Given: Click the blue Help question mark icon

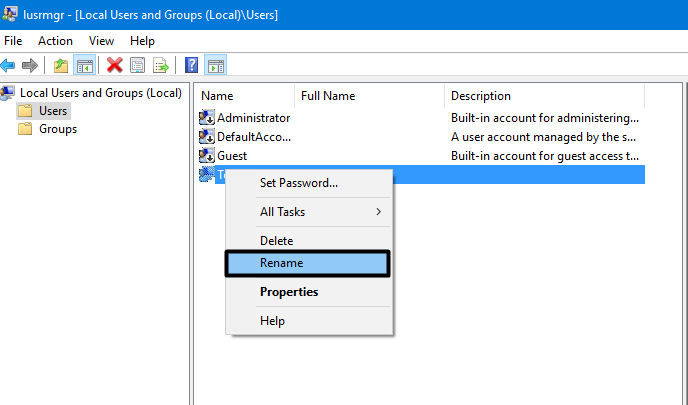Looking at the screenshot, I should 191,65.
